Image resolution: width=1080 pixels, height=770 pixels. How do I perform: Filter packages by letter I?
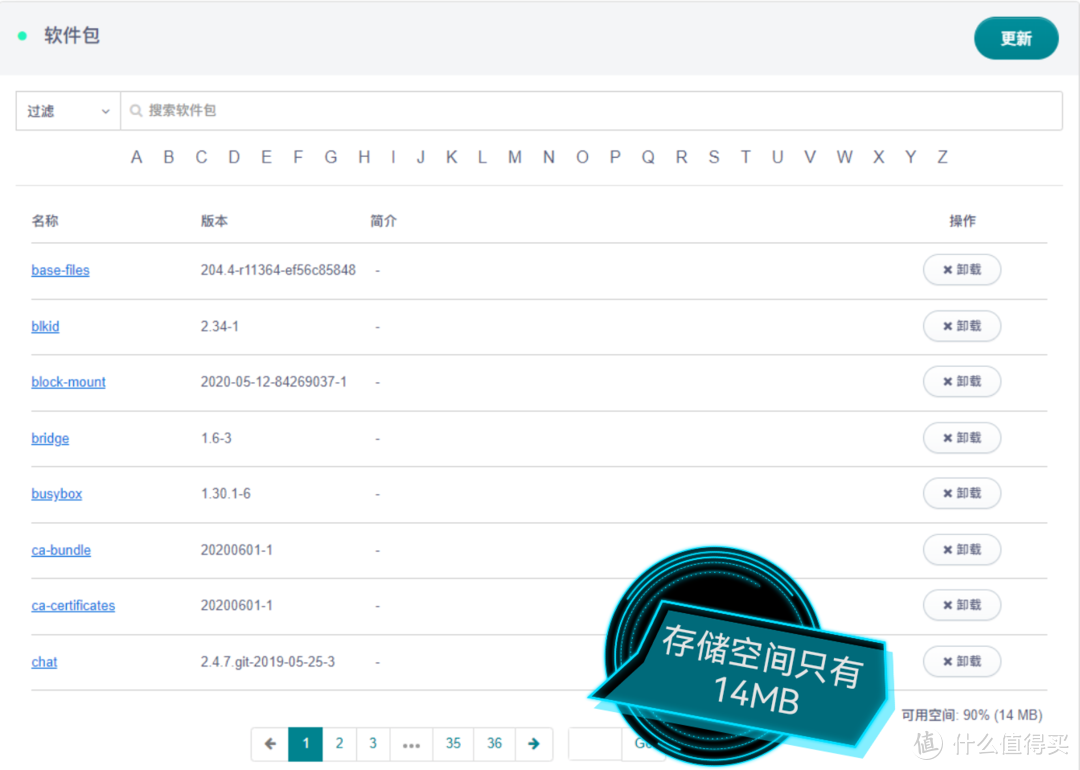tap(393, 157)
